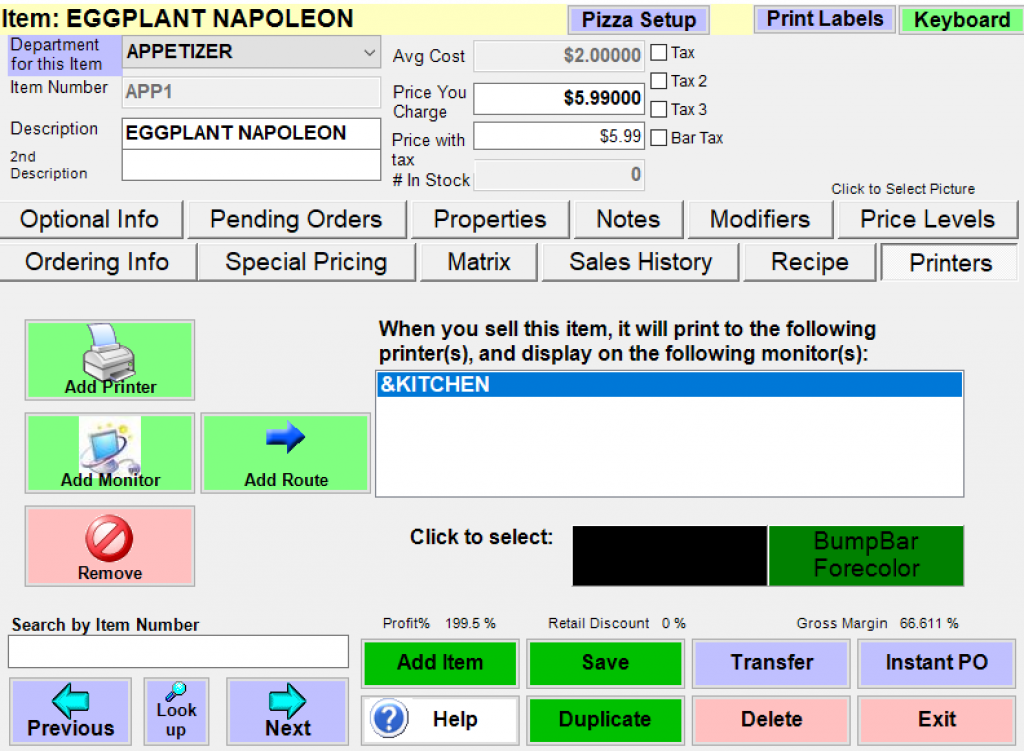Switch to the Matrix tab
Viewport: 1024px width, 751px height.
point(479,263)
